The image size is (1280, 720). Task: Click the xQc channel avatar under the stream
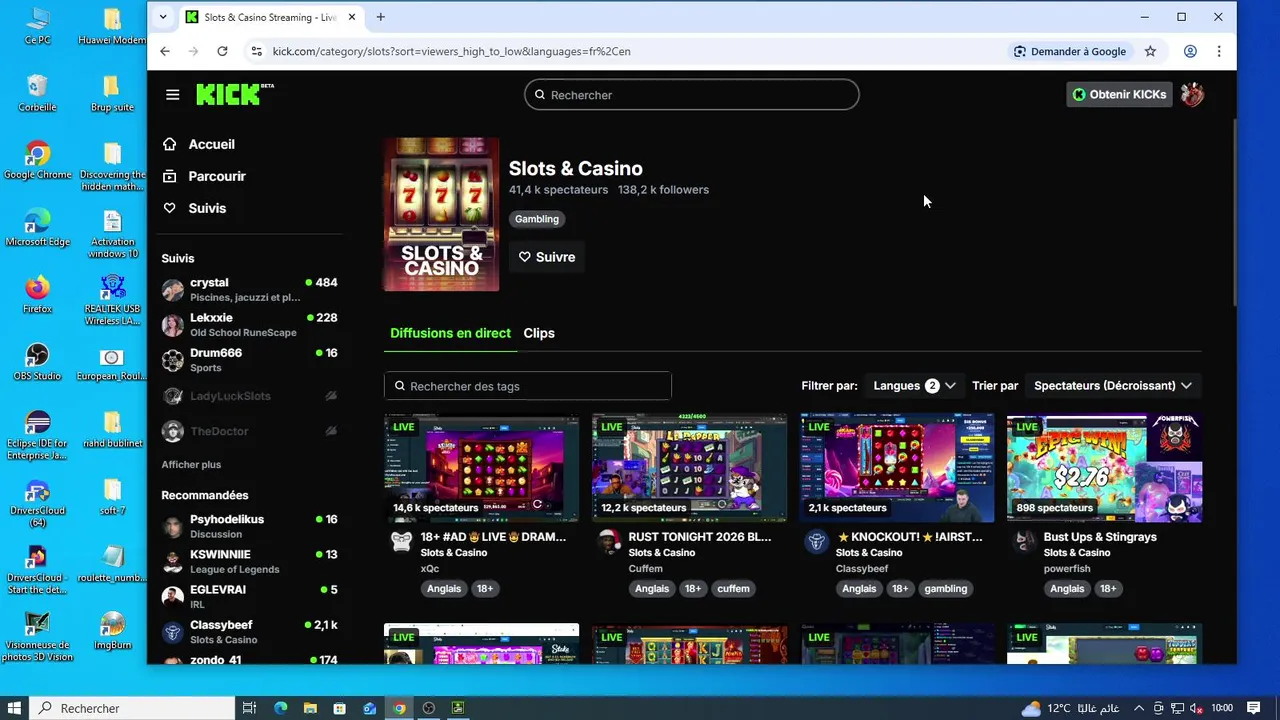(401, 542)
